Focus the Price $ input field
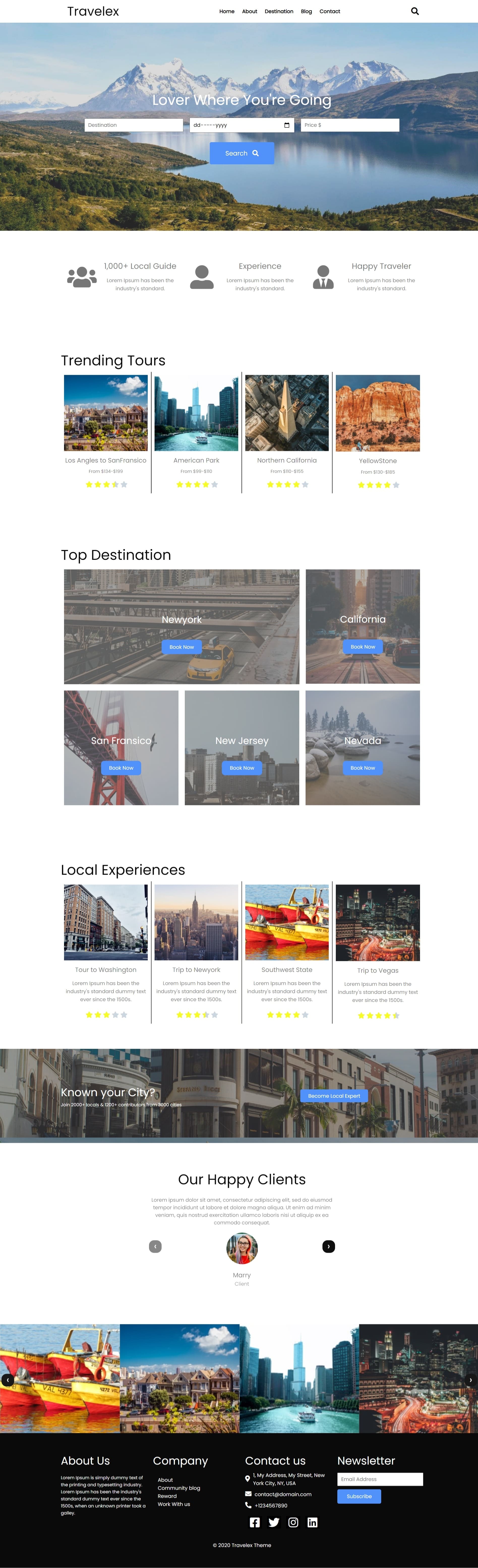Screen dimensions: 478x1568 (350, 125)
